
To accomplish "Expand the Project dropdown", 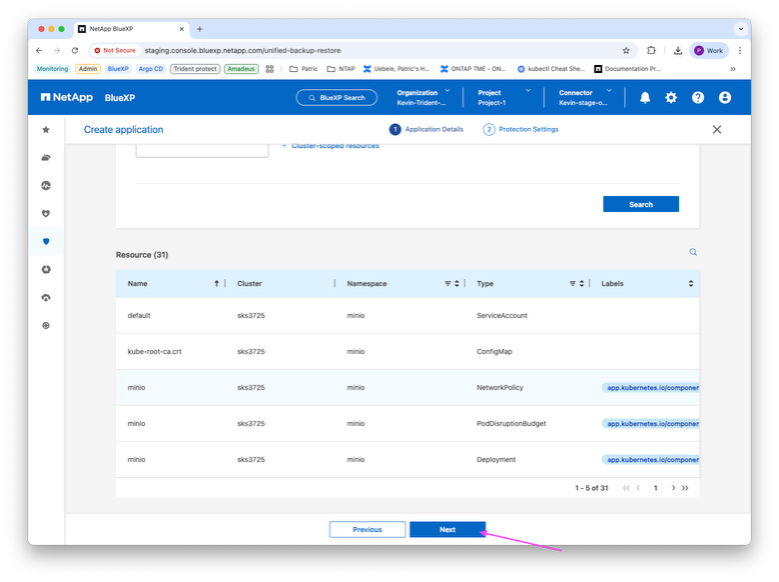I will [504, 97].
